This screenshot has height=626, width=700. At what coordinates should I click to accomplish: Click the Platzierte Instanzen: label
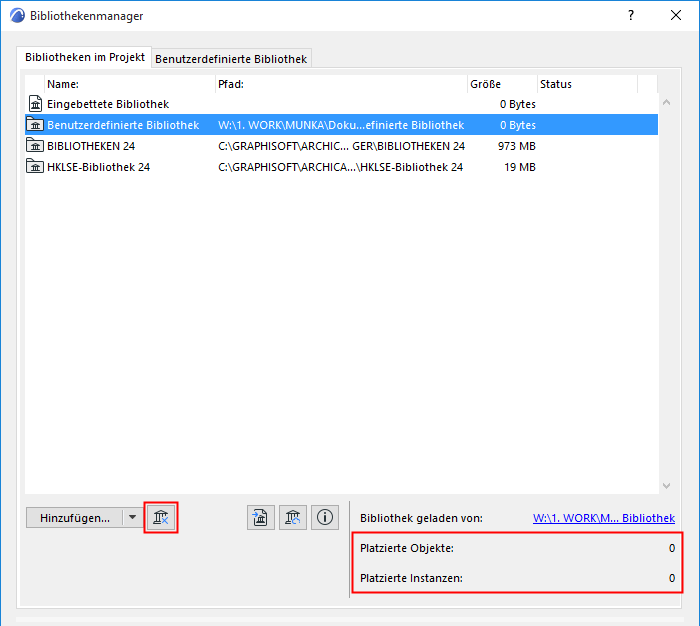(411, 578)
